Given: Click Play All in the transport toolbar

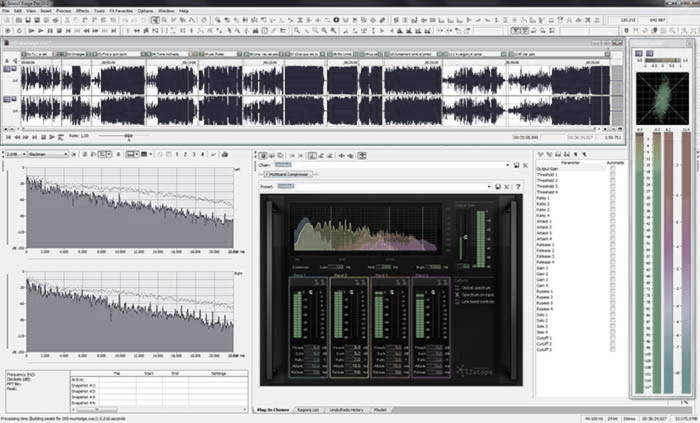Looking at the screenshot, I should click(31, 31).
